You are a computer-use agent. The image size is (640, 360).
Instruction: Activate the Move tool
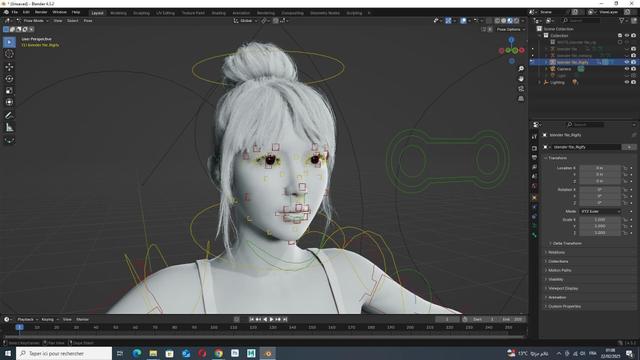pos(9,67)
